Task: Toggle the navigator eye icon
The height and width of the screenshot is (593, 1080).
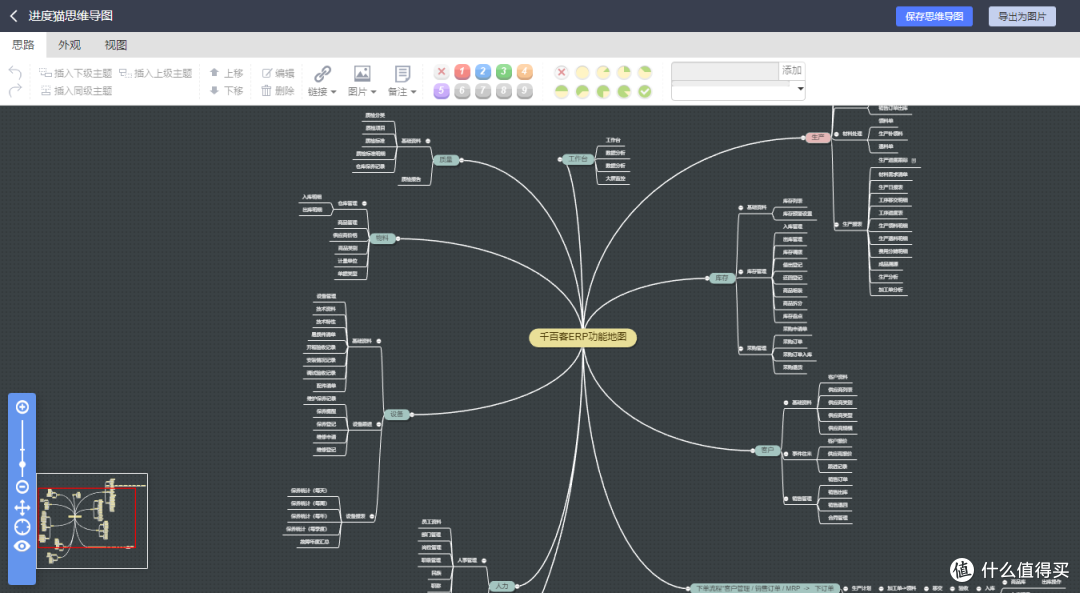Action: (x=22, y=546)
